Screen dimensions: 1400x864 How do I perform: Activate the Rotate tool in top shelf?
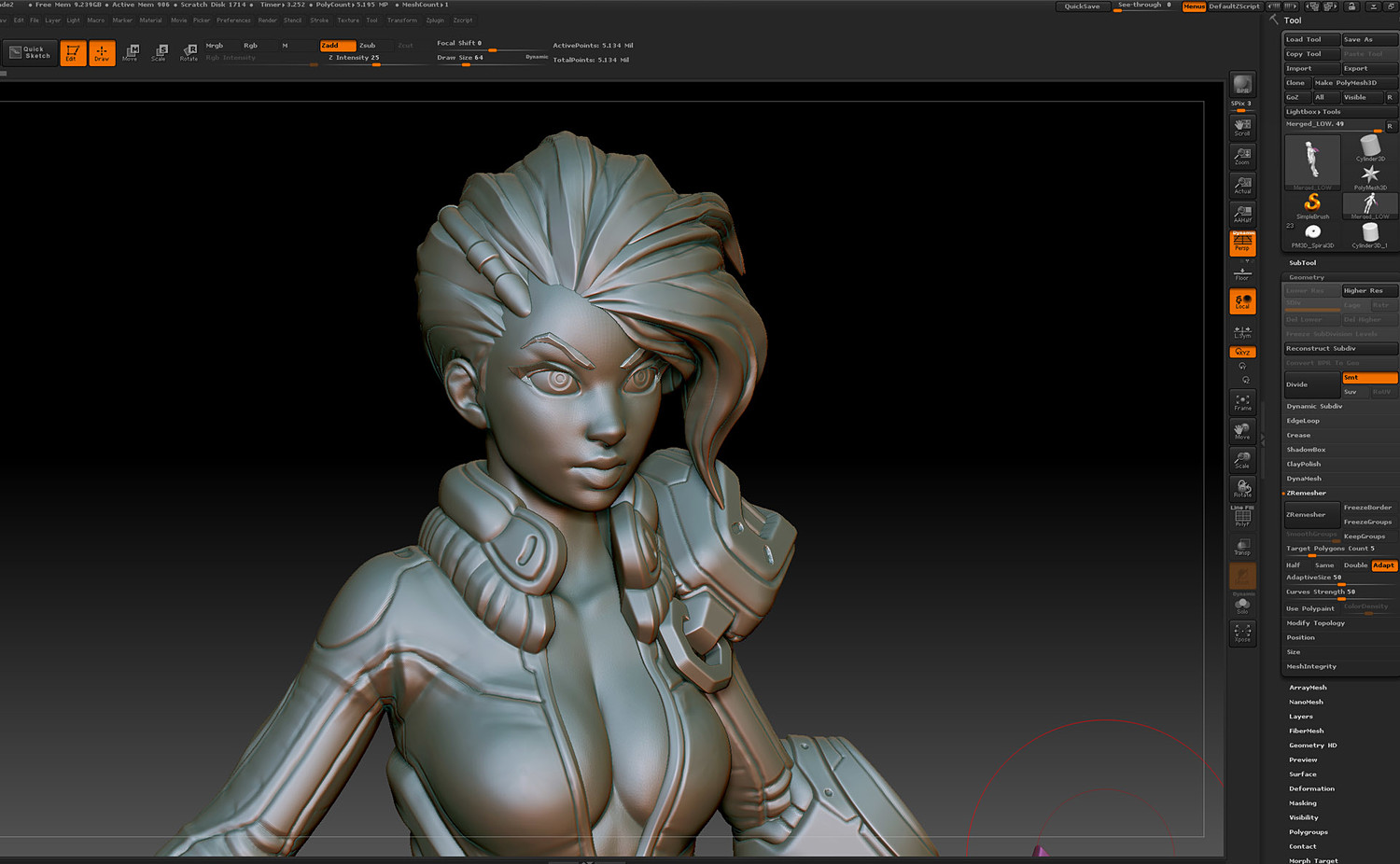point(189,53)
